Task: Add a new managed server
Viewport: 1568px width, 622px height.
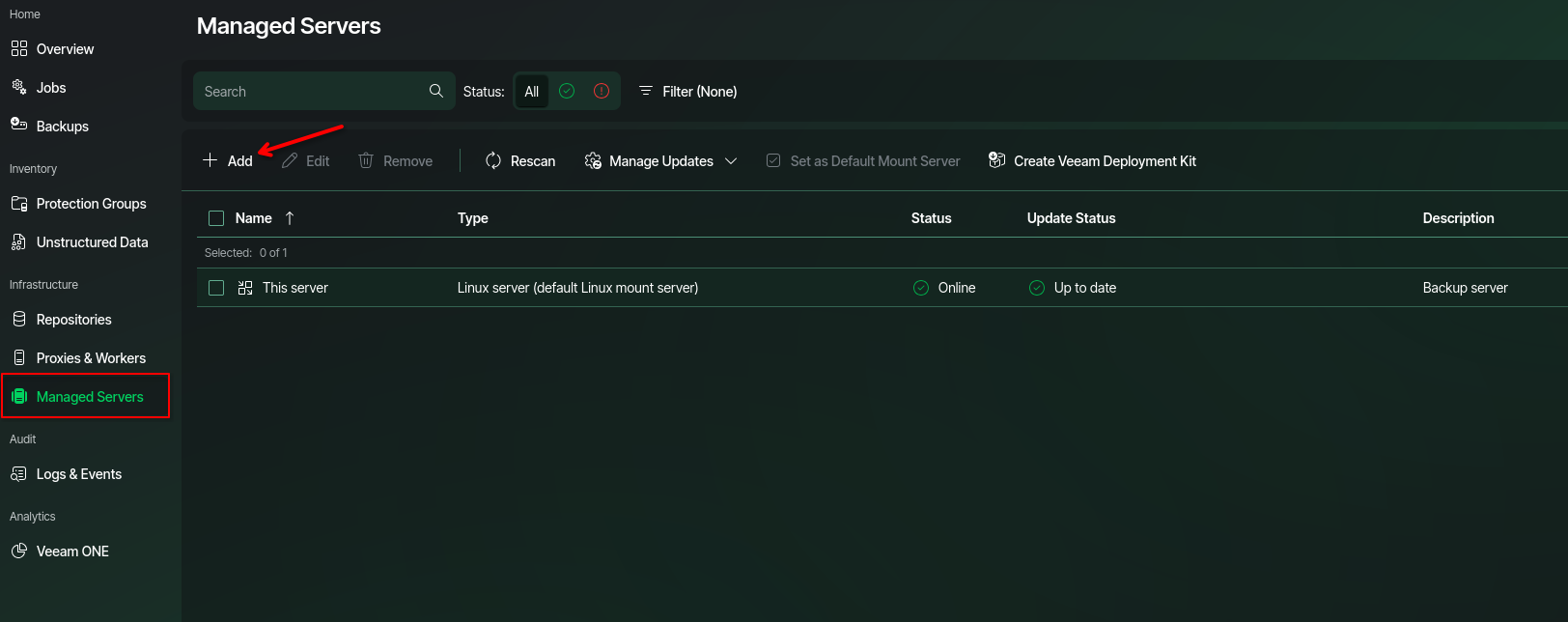Action: (x=228, y=161)
